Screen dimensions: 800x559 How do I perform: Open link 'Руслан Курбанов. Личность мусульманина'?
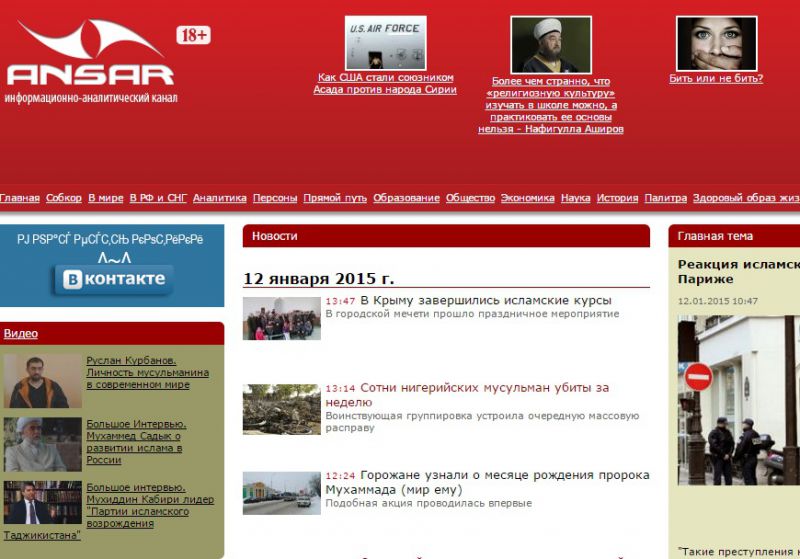pos(147,372)
